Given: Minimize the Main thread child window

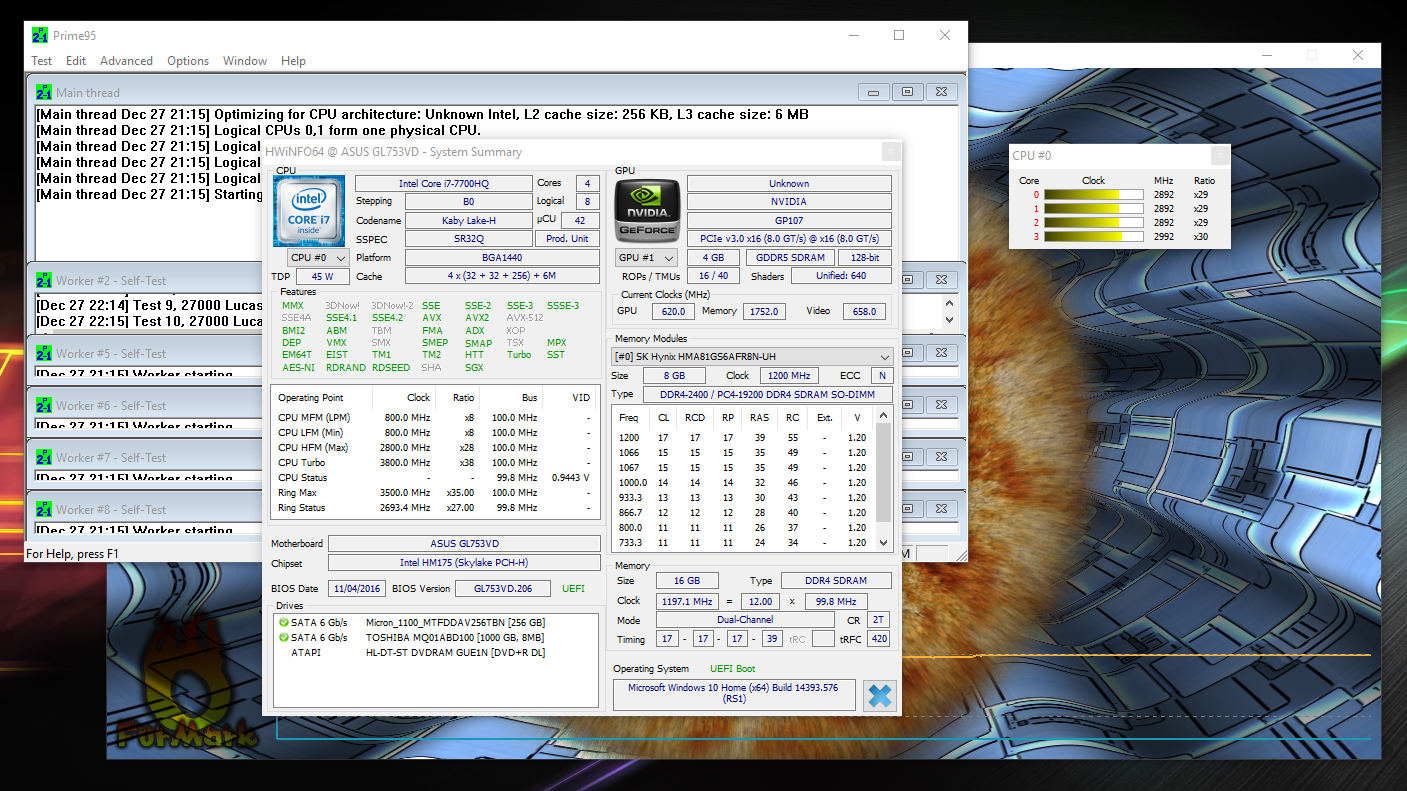Looking at the screenshot, I should coord(873,92).
